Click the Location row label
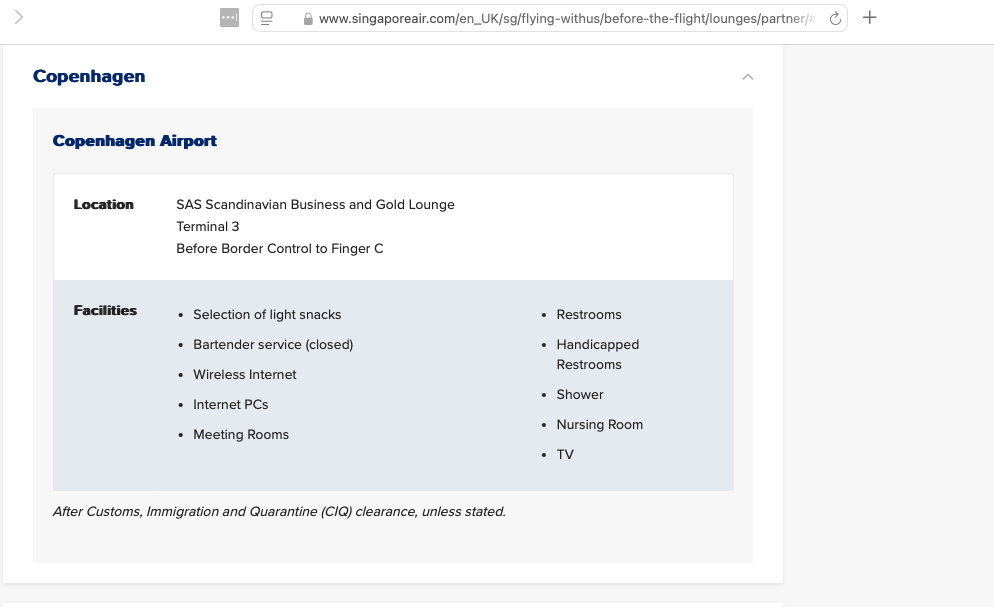The image size is (994, 607). 103,205
